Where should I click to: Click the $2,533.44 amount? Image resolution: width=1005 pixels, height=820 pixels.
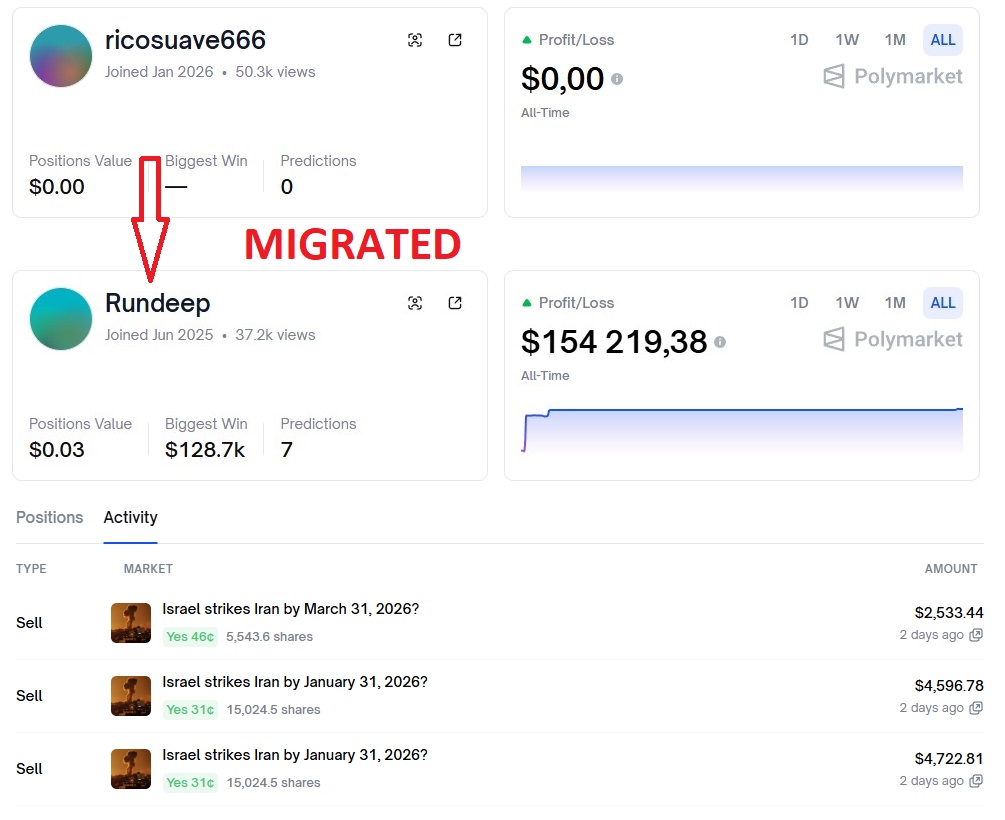949,612
